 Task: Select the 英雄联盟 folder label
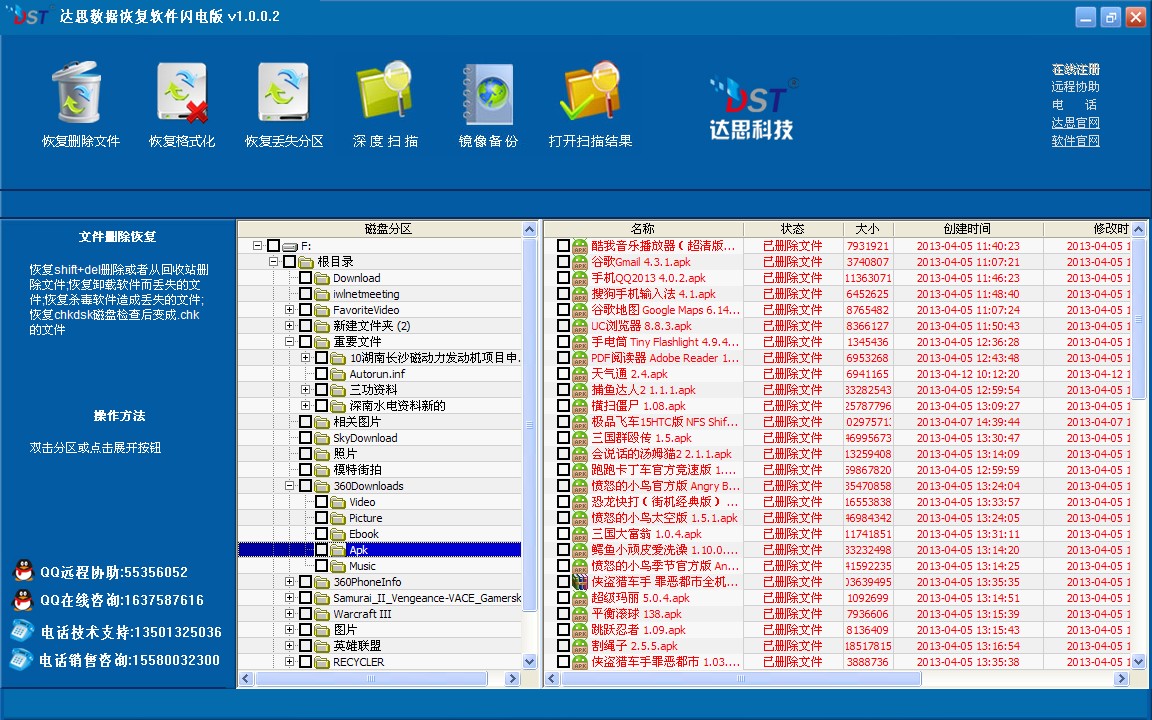tap(357, 646)
